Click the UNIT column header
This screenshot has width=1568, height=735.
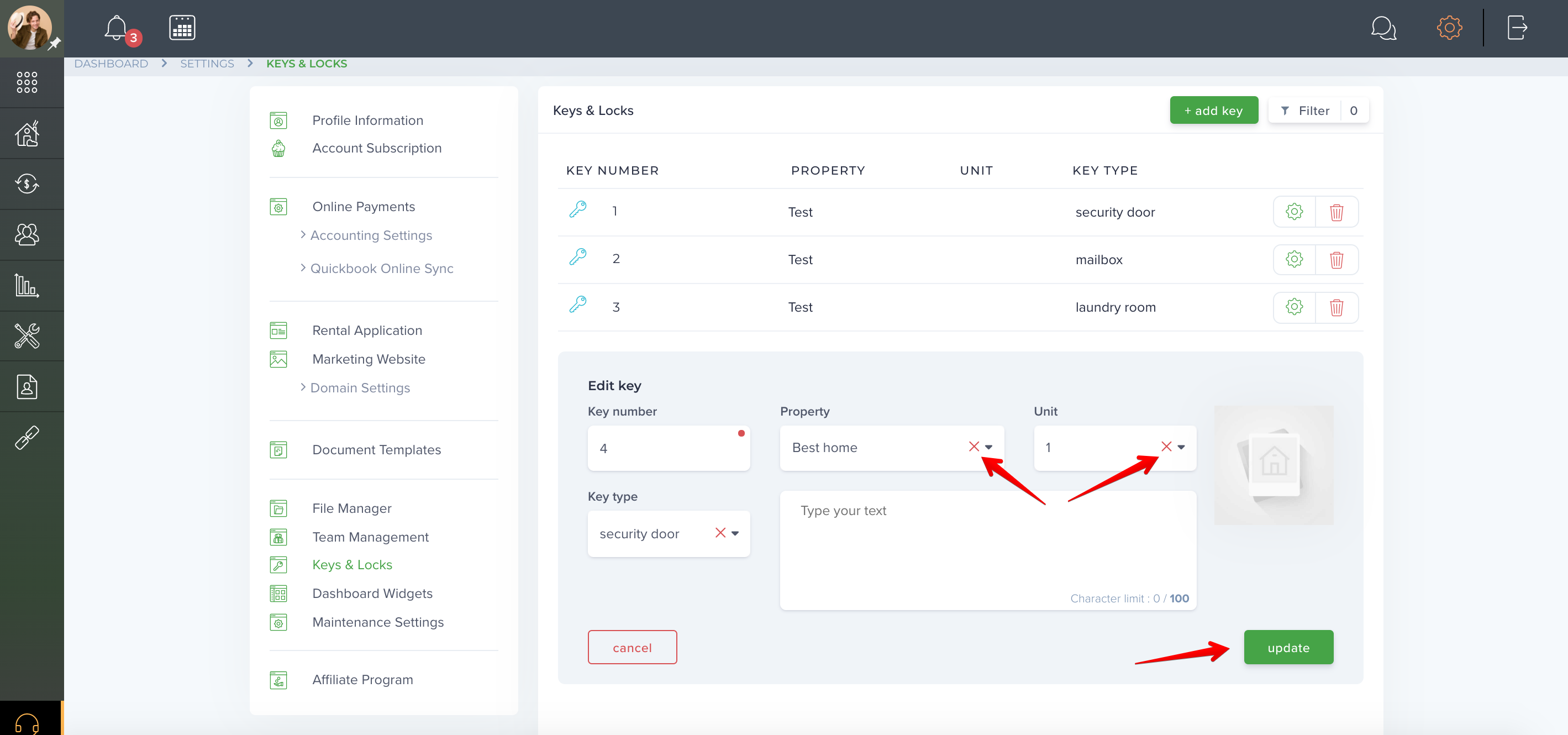(976, 171)
